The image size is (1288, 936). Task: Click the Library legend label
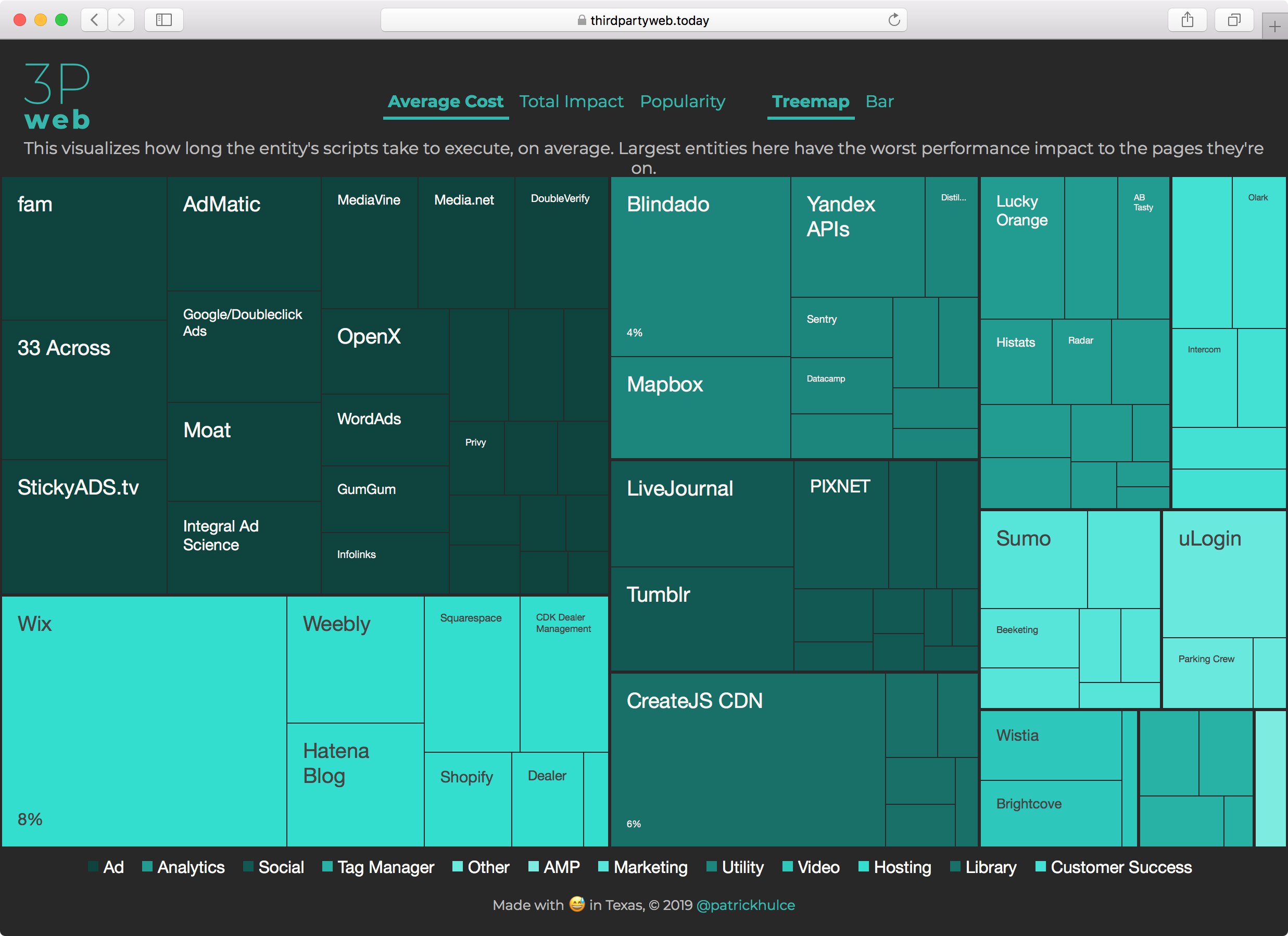click(991, 867)
